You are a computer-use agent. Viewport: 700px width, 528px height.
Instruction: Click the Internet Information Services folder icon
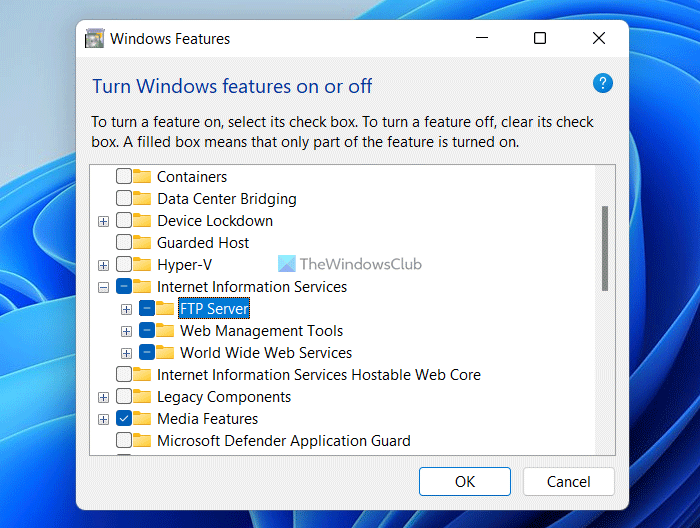click(x=142, y=286)
